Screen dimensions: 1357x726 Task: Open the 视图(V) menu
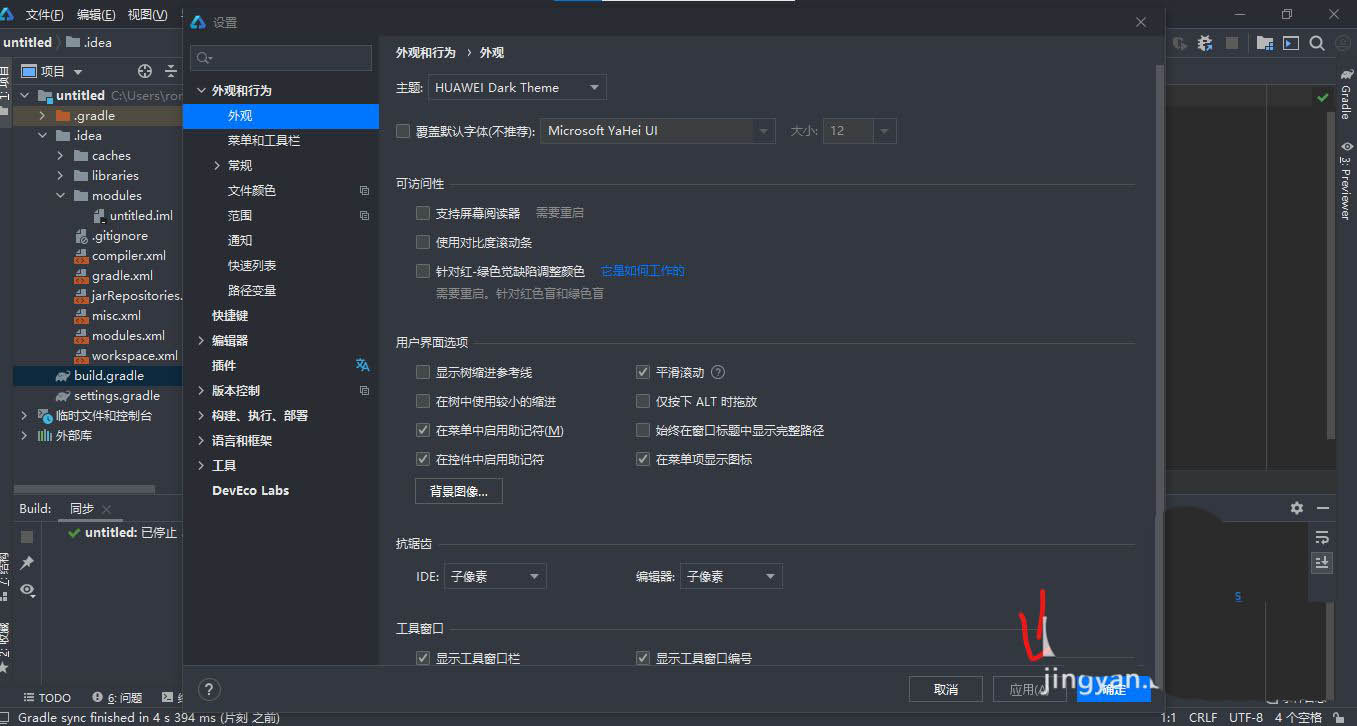pyautogui.click(x=148, y=14)
